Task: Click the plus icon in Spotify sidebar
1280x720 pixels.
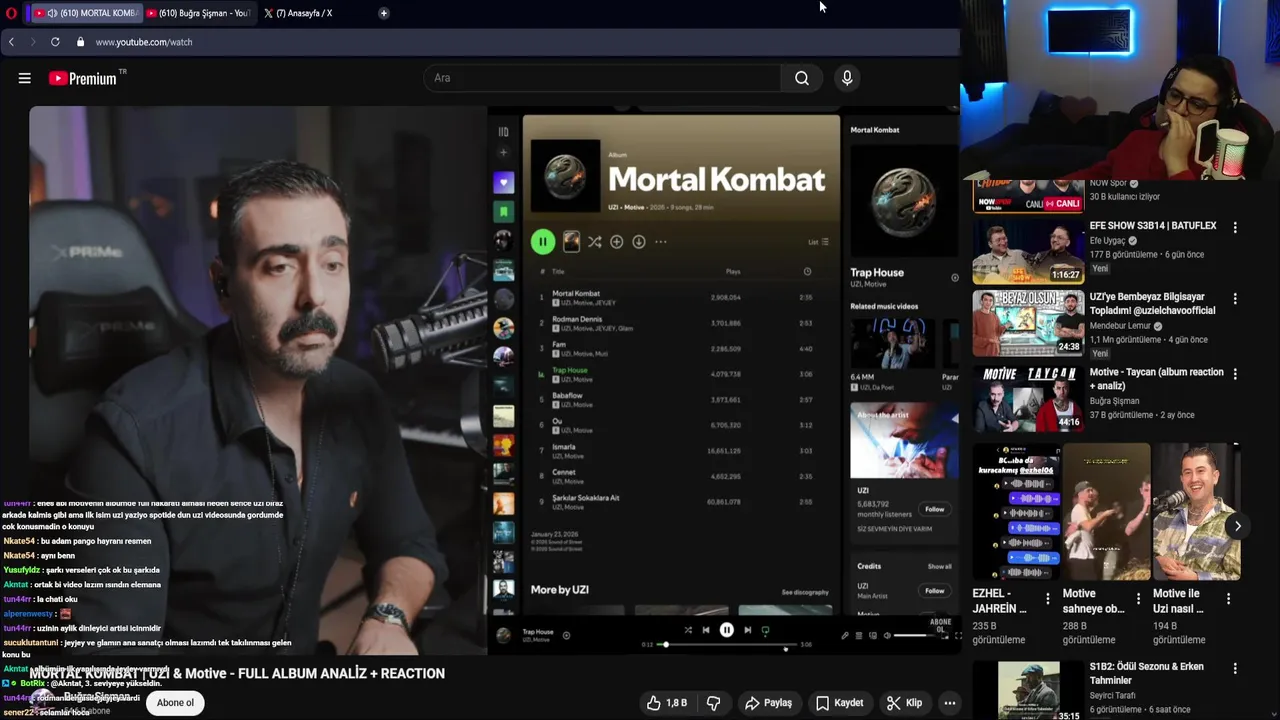Action: click(503, 153)
